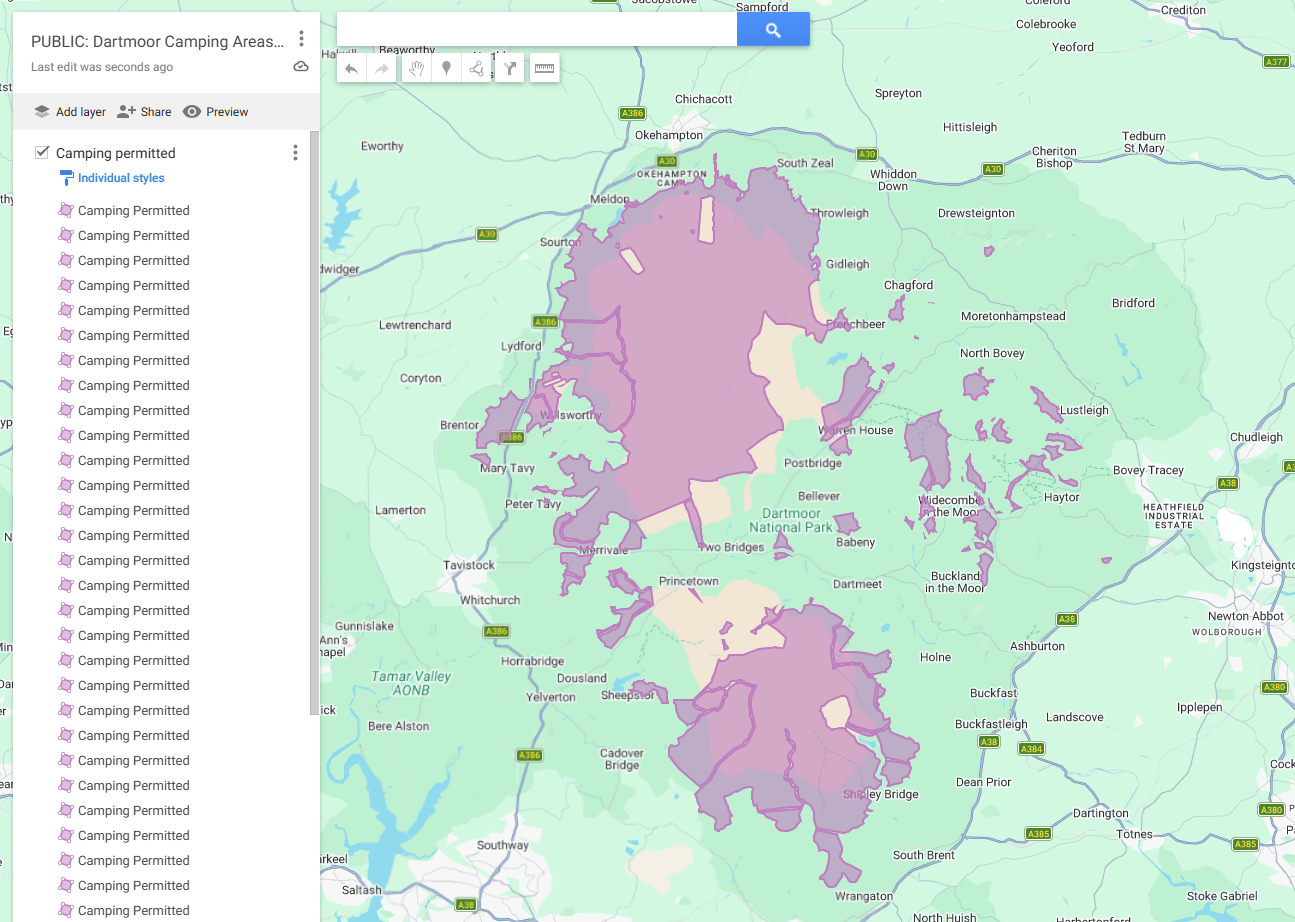Click the Moretonhampstead label on the map
The height and width of the screenshot is (922, 1295).
coord(1013,316)
